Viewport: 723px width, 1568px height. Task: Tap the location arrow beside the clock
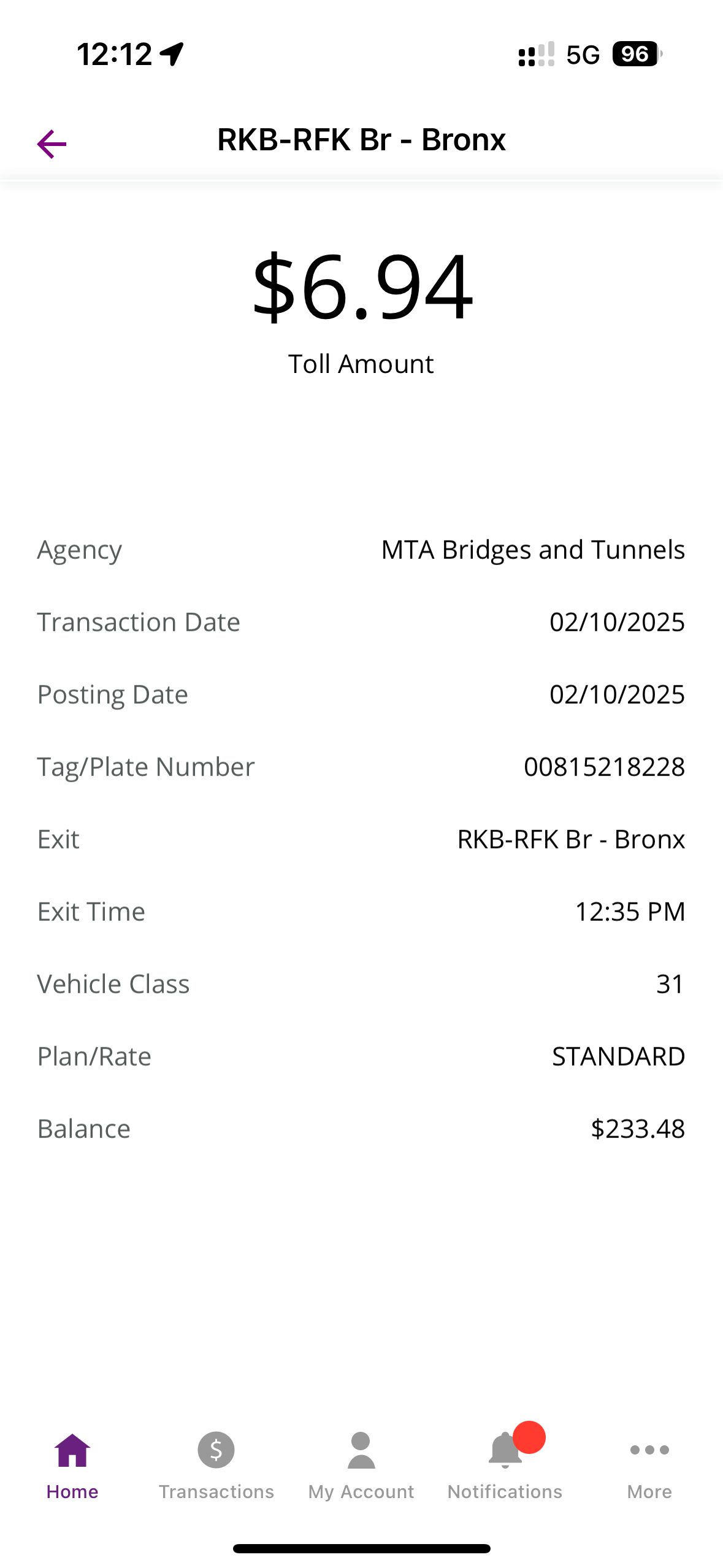click(172, 54)
